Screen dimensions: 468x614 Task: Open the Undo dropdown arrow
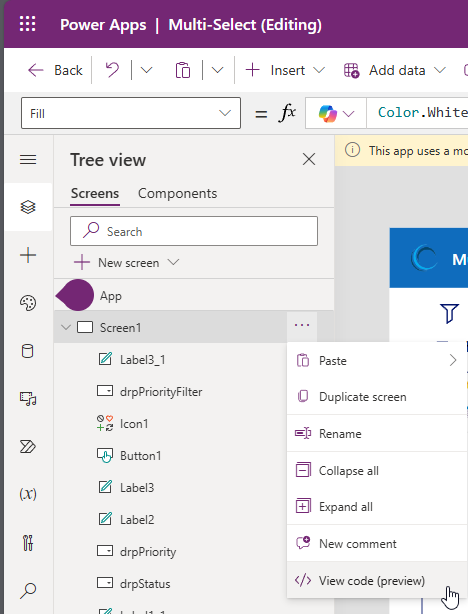click(x=146, y=70)
